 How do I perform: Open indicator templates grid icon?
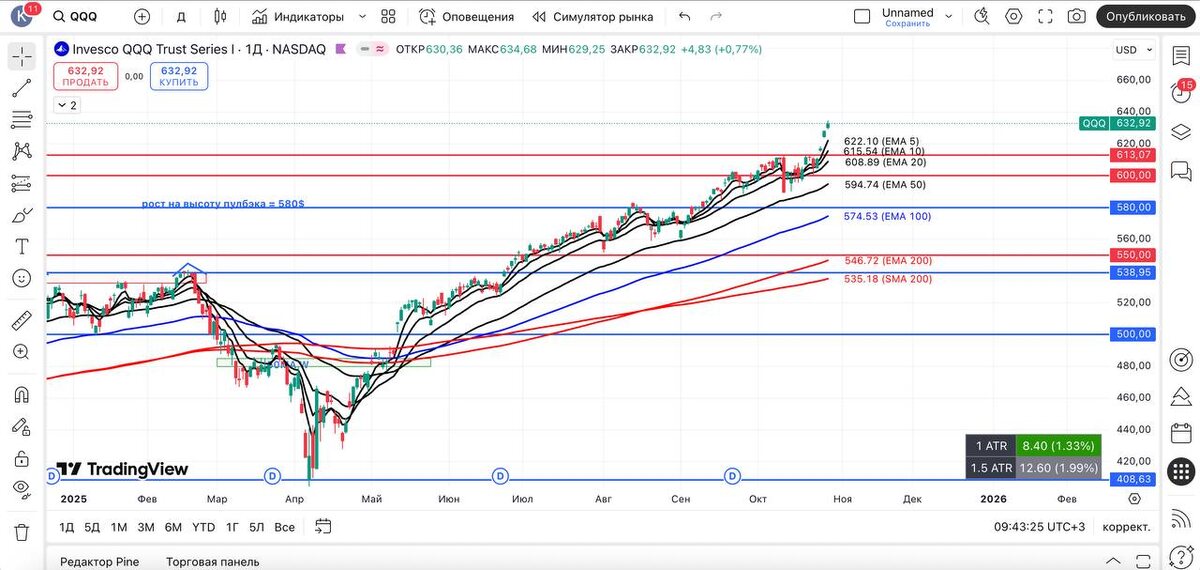click(x=389, y=17)
